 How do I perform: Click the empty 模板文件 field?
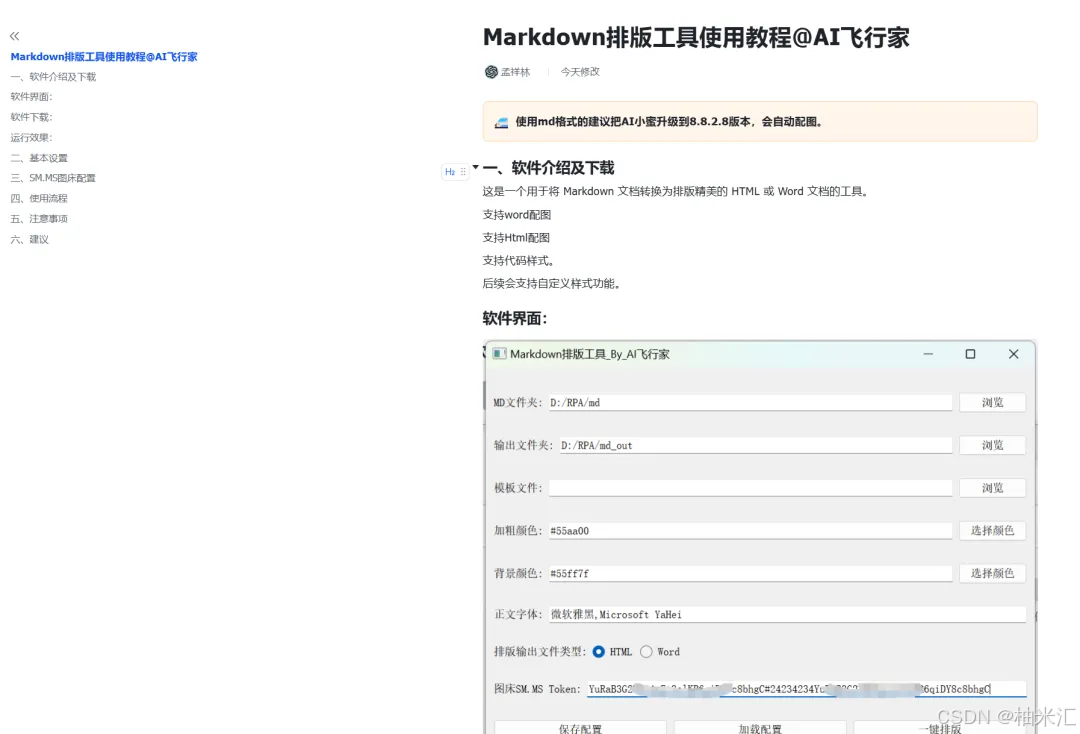[x=750, y=488]
